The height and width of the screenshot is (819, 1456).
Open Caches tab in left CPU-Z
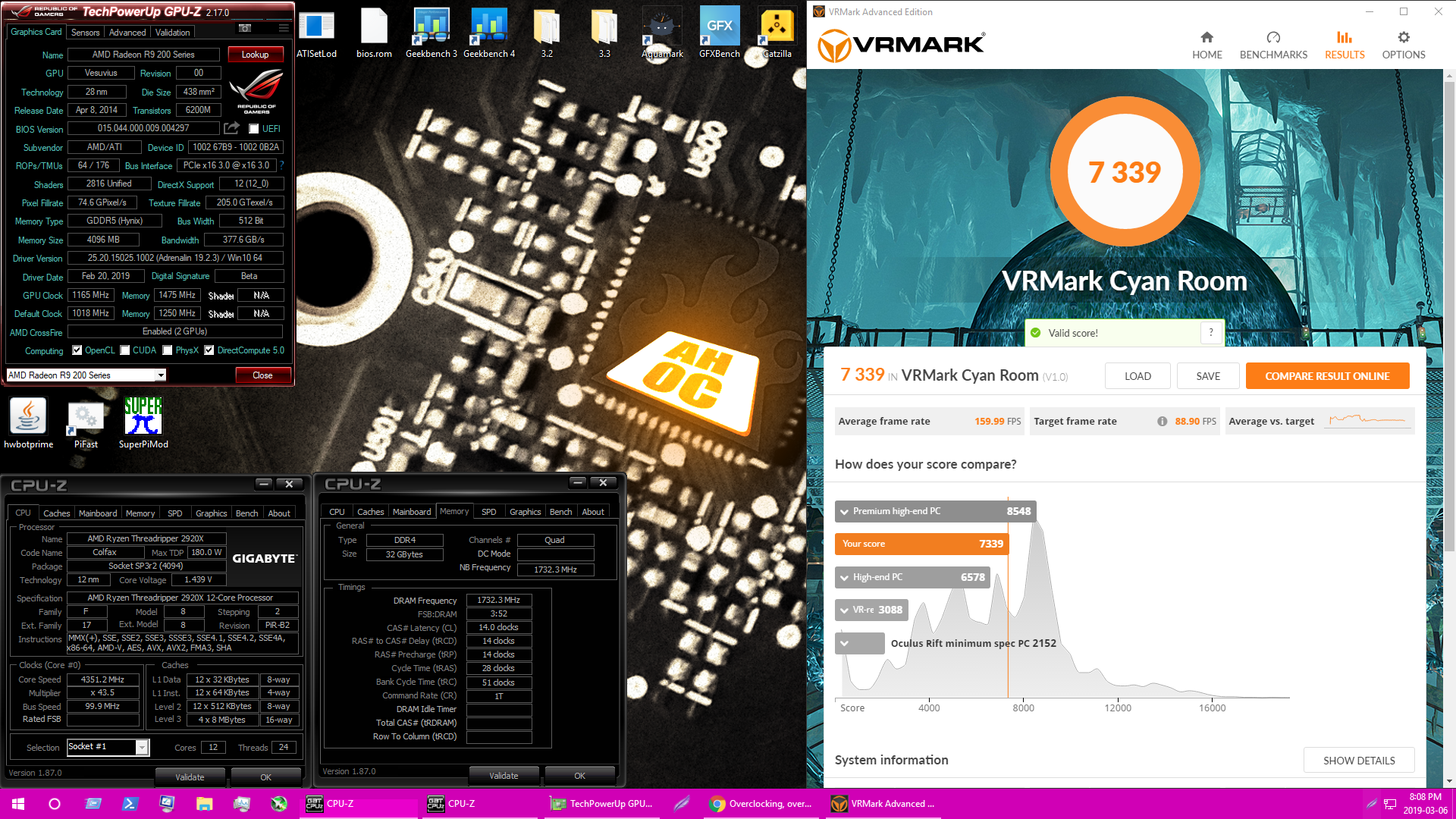(x=56, y=513)
